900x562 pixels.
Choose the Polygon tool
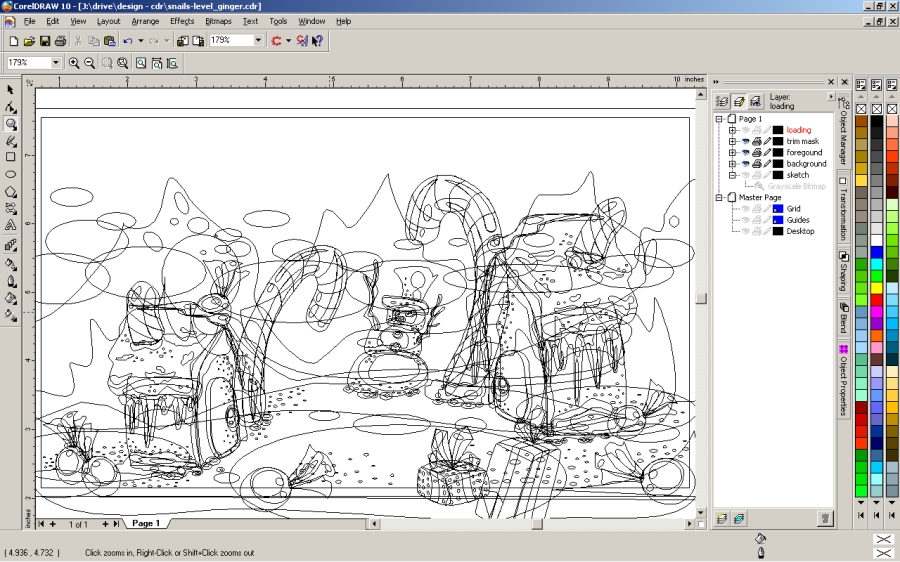coord(11,192)
